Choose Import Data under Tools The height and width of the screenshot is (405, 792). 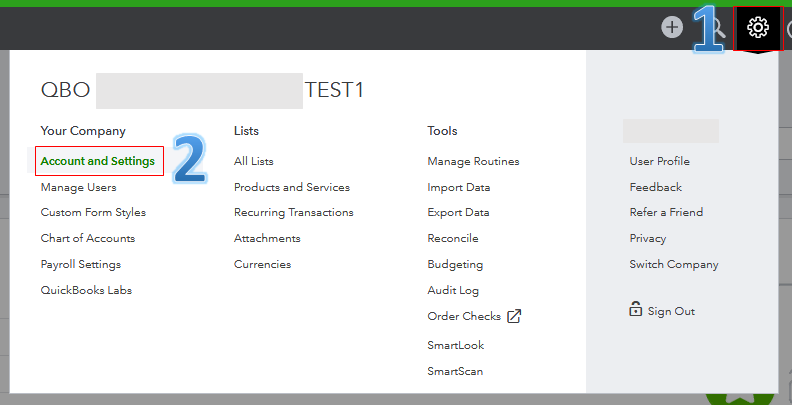click(459, 187)
